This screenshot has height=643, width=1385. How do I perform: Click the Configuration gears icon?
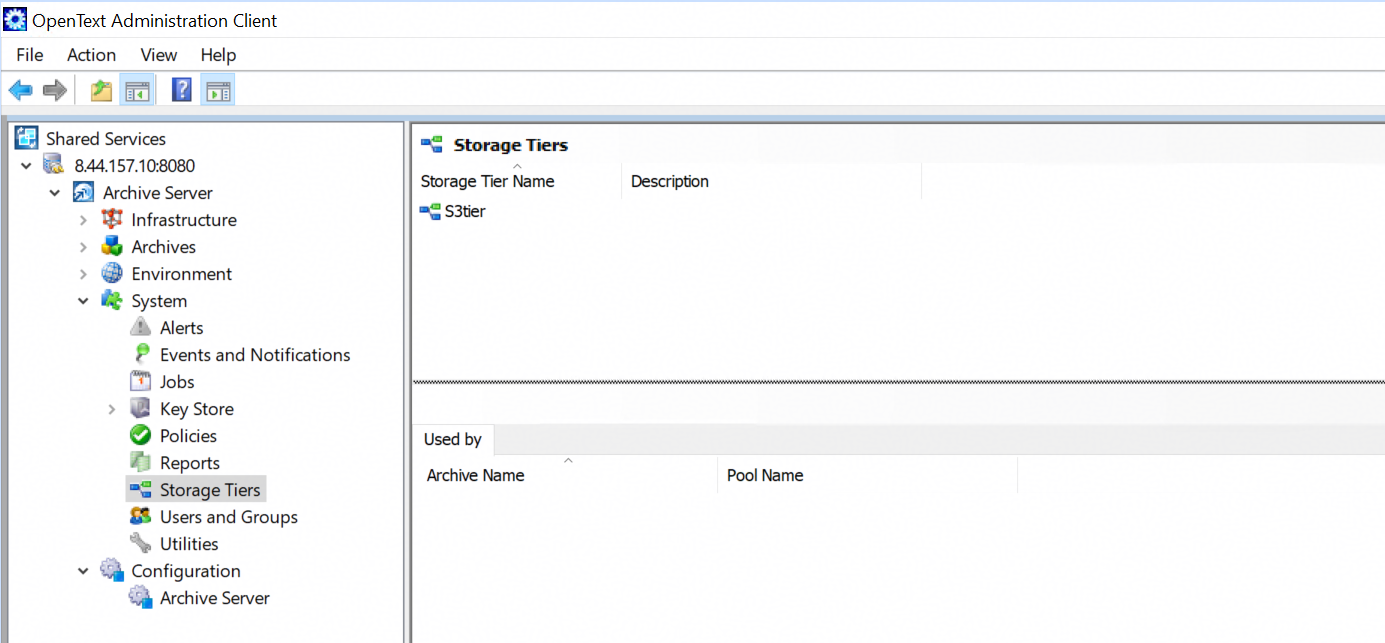112,570
